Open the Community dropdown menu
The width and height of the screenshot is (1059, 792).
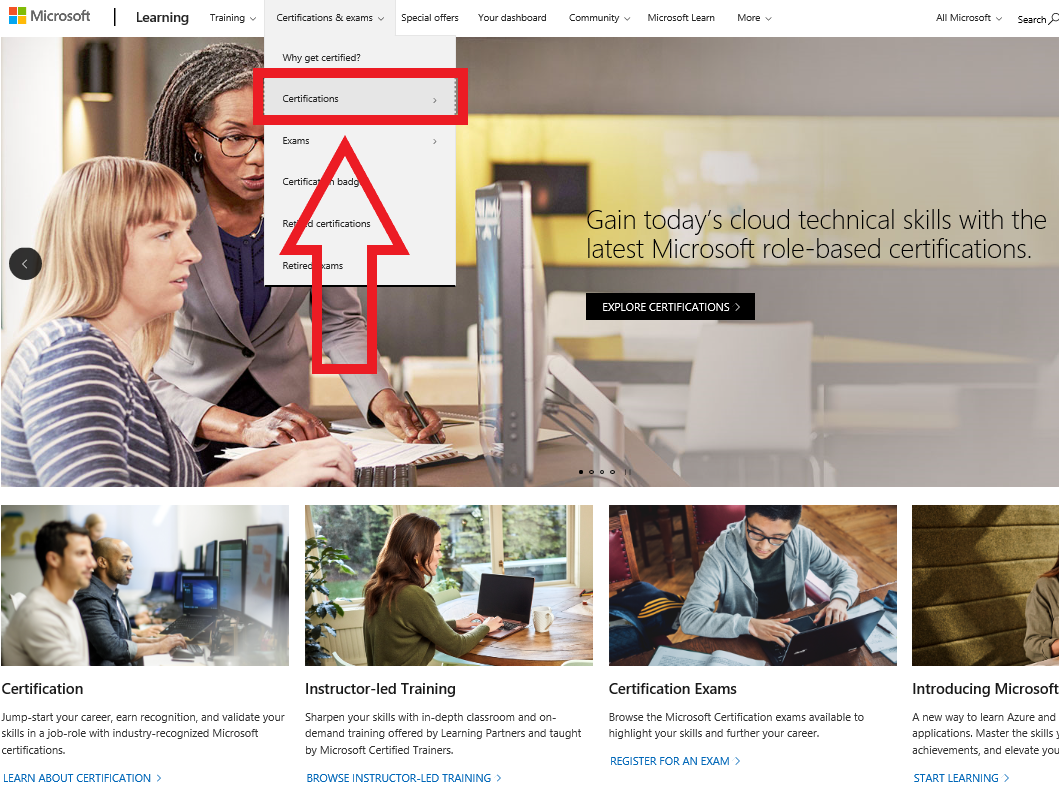pyautogui.click(x=599, y=18)
